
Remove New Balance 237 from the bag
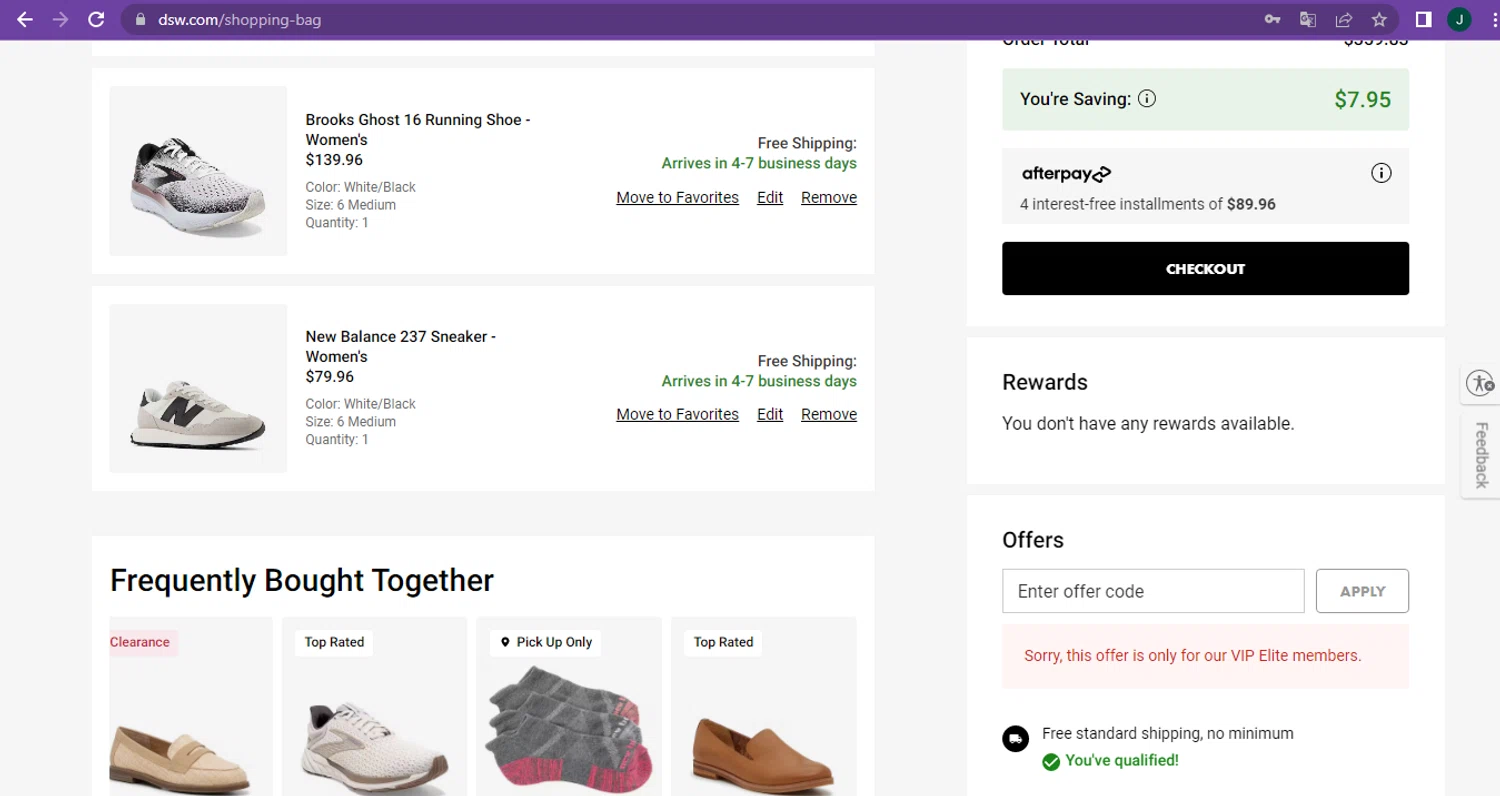[829, 414]
